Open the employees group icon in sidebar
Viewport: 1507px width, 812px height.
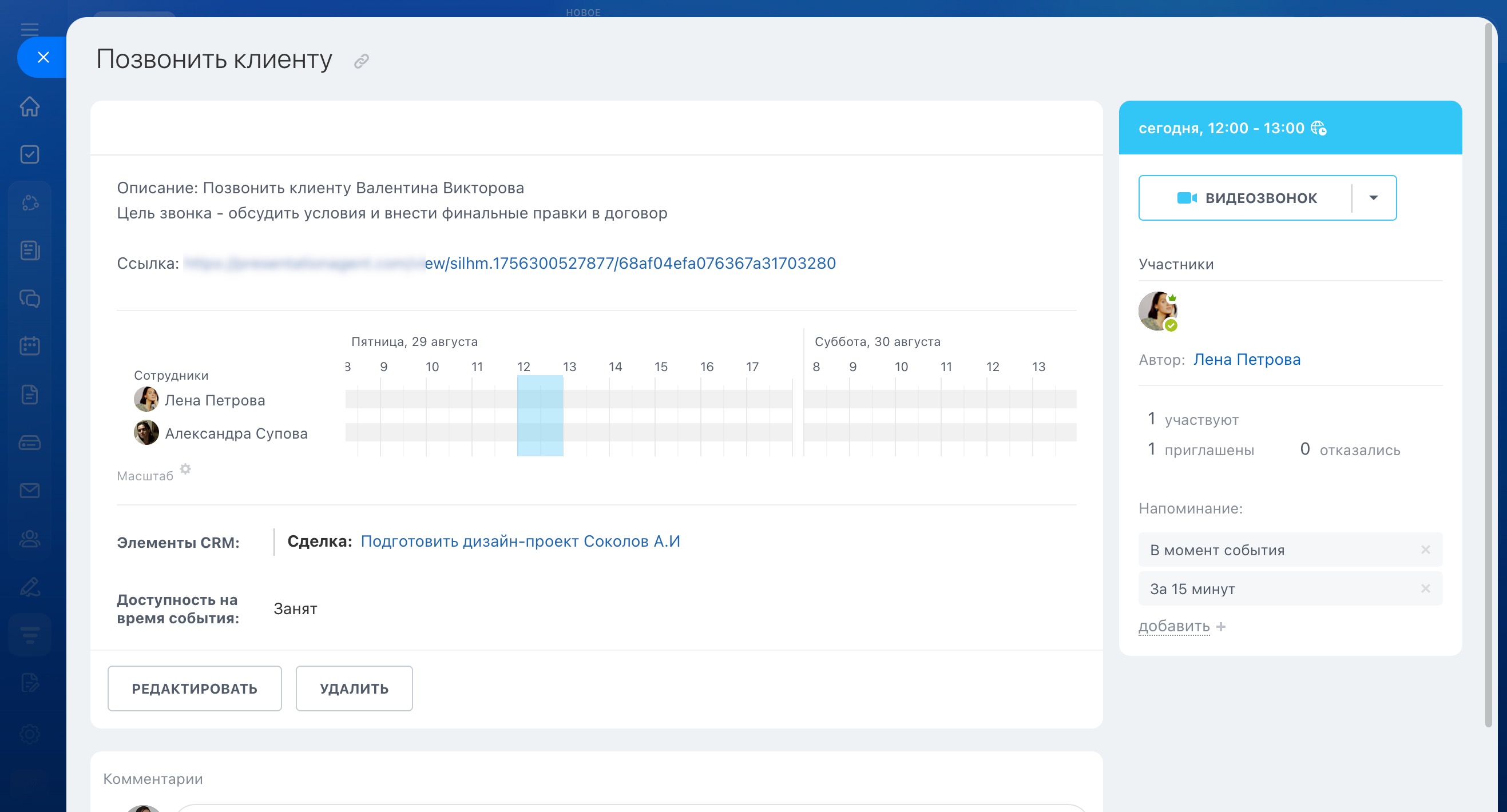[29, 539]
